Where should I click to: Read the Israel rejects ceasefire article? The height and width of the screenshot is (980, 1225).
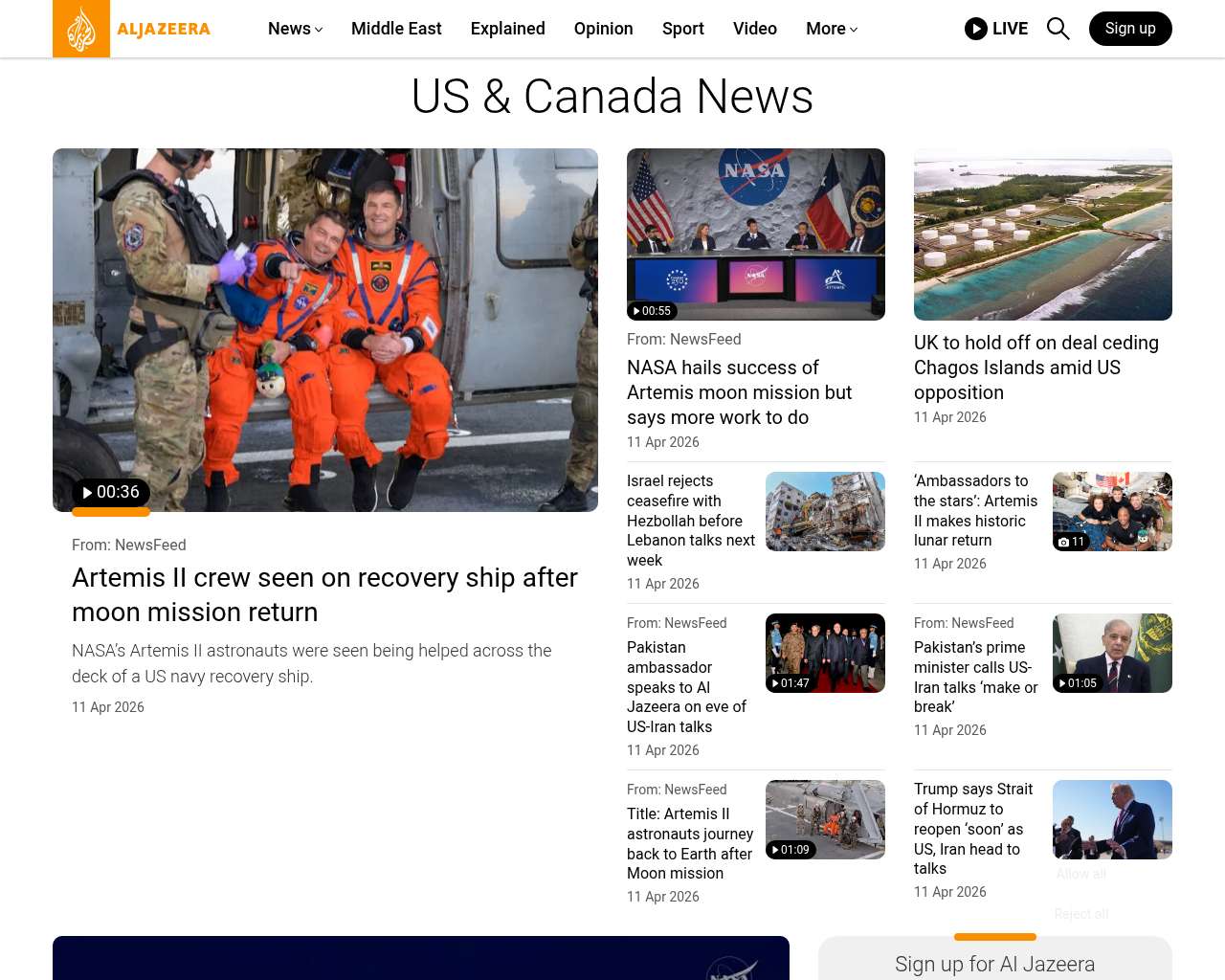(690, 521)
